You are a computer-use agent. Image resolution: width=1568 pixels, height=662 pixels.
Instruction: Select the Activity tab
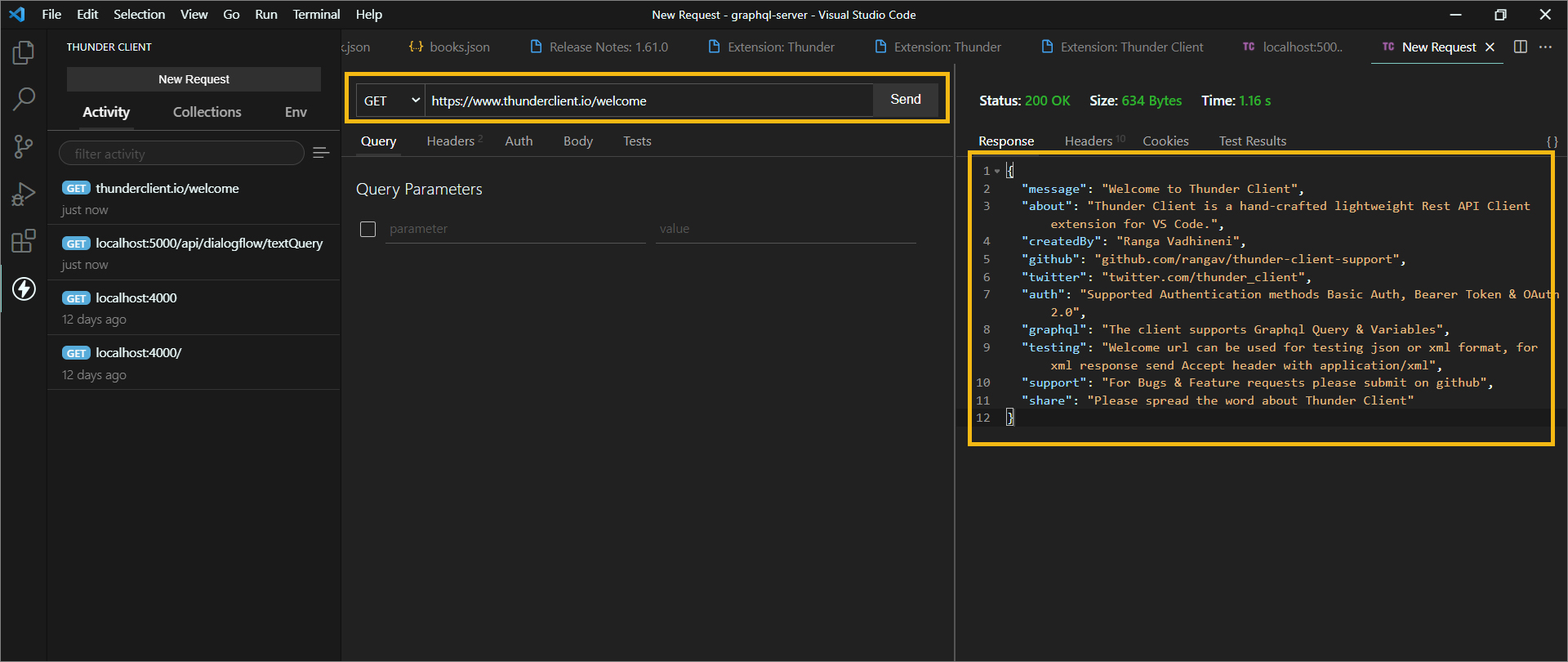(106, 112)
